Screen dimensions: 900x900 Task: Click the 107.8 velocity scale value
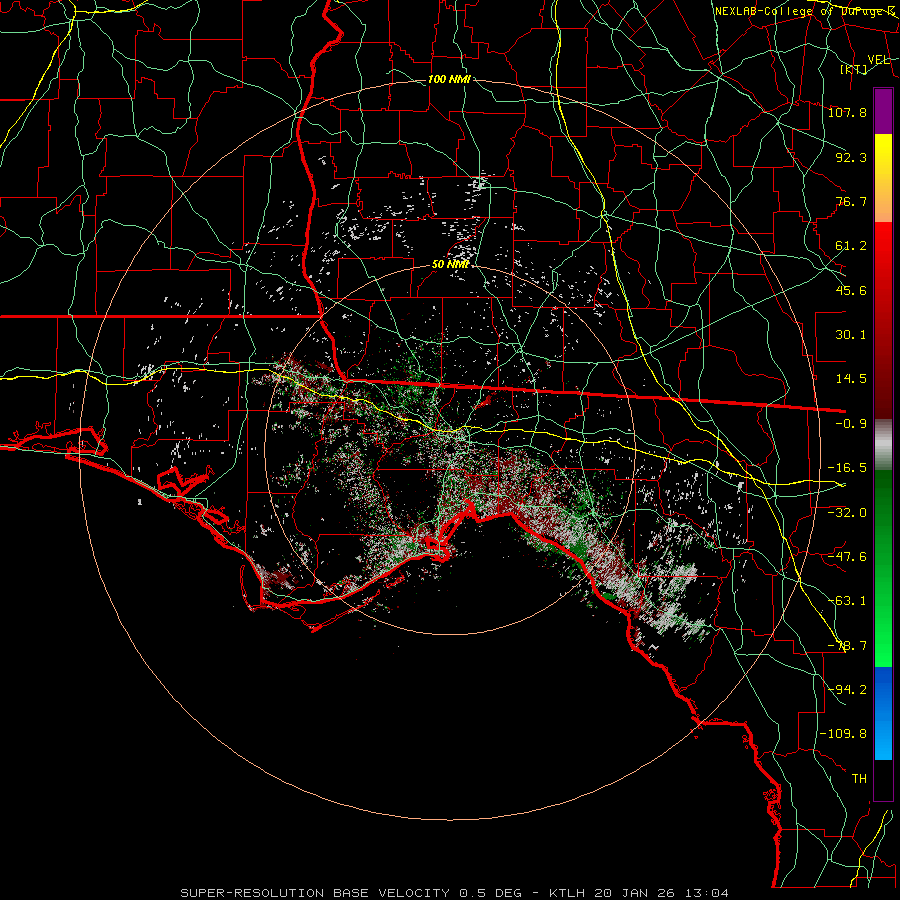pyautogui.click(x=847, y=112)
